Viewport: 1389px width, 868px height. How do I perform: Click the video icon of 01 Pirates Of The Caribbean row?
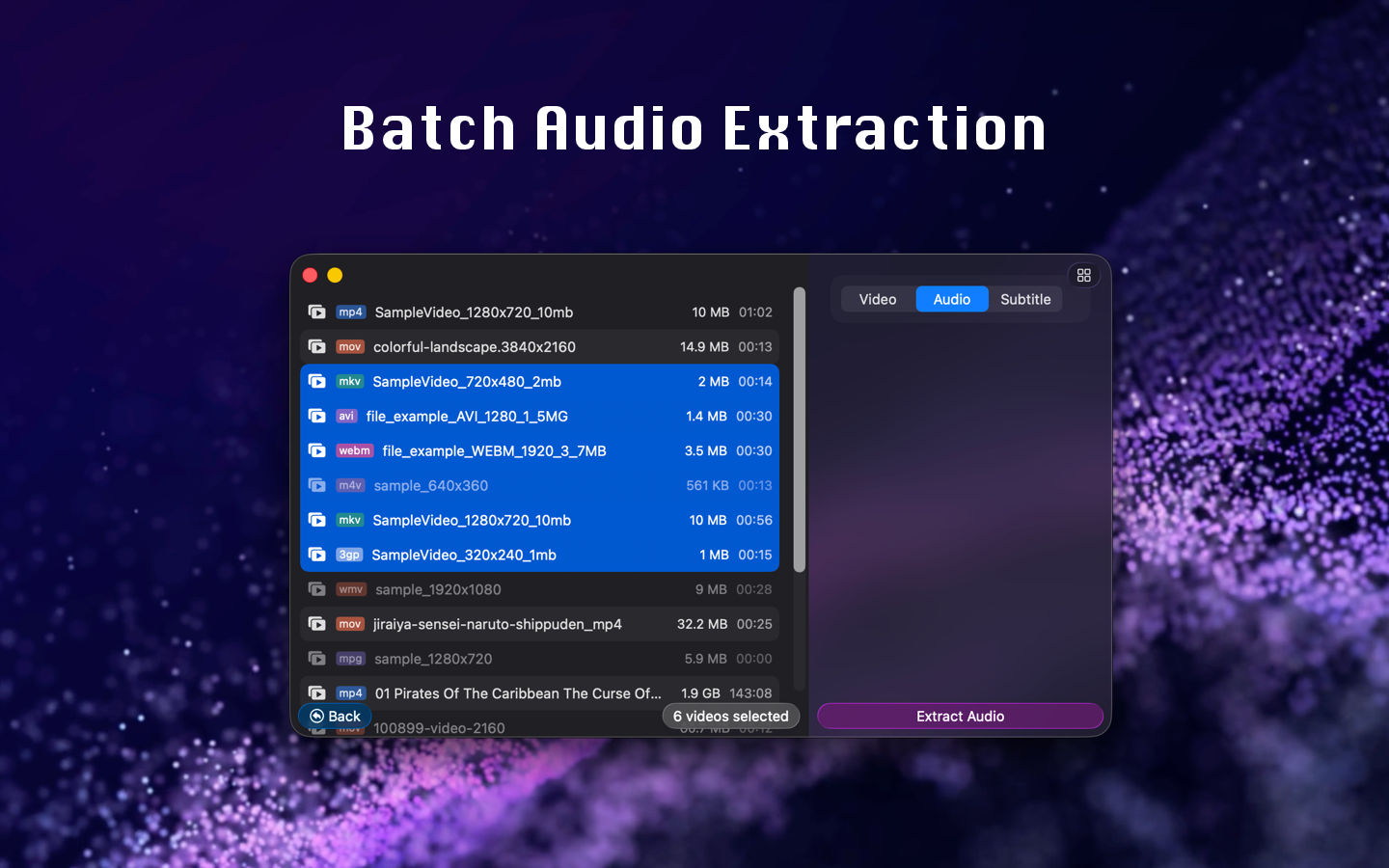point(316,692)
